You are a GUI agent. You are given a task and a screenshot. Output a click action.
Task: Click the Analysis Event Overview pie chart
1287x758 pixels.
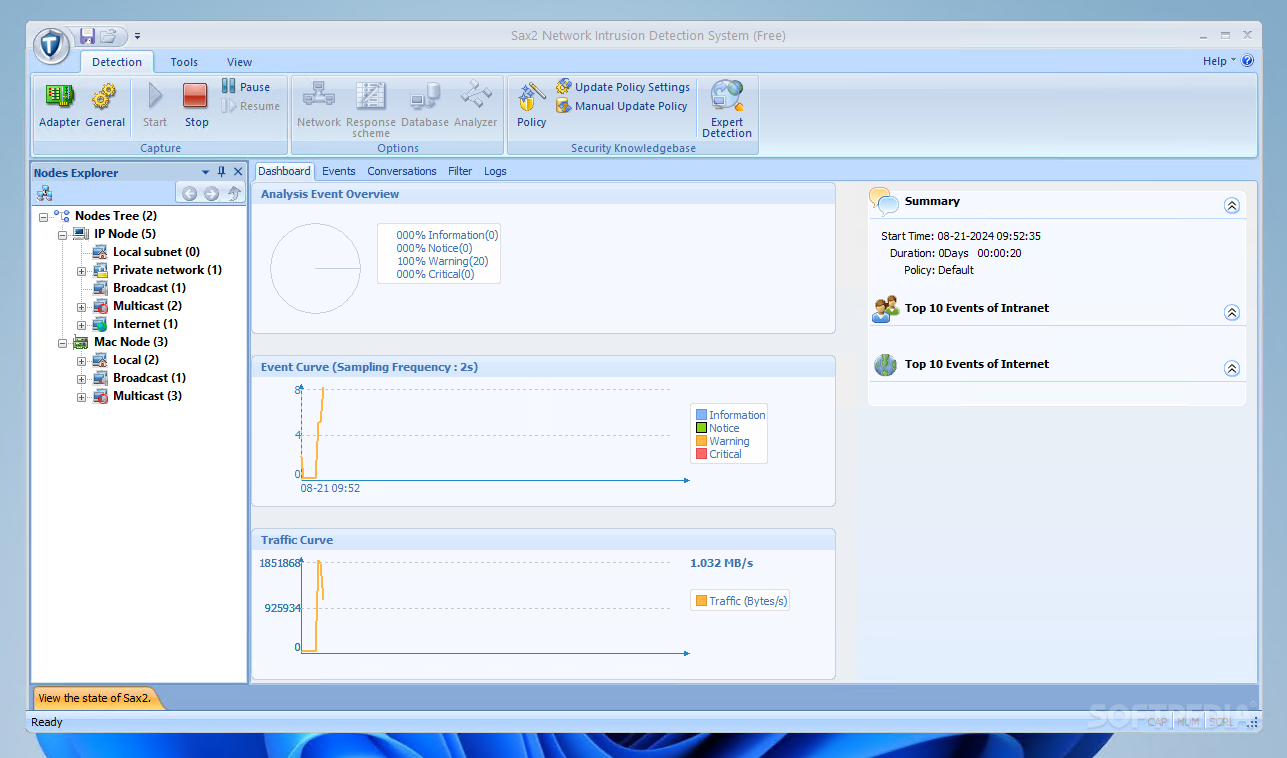click(x=316, y=268)
